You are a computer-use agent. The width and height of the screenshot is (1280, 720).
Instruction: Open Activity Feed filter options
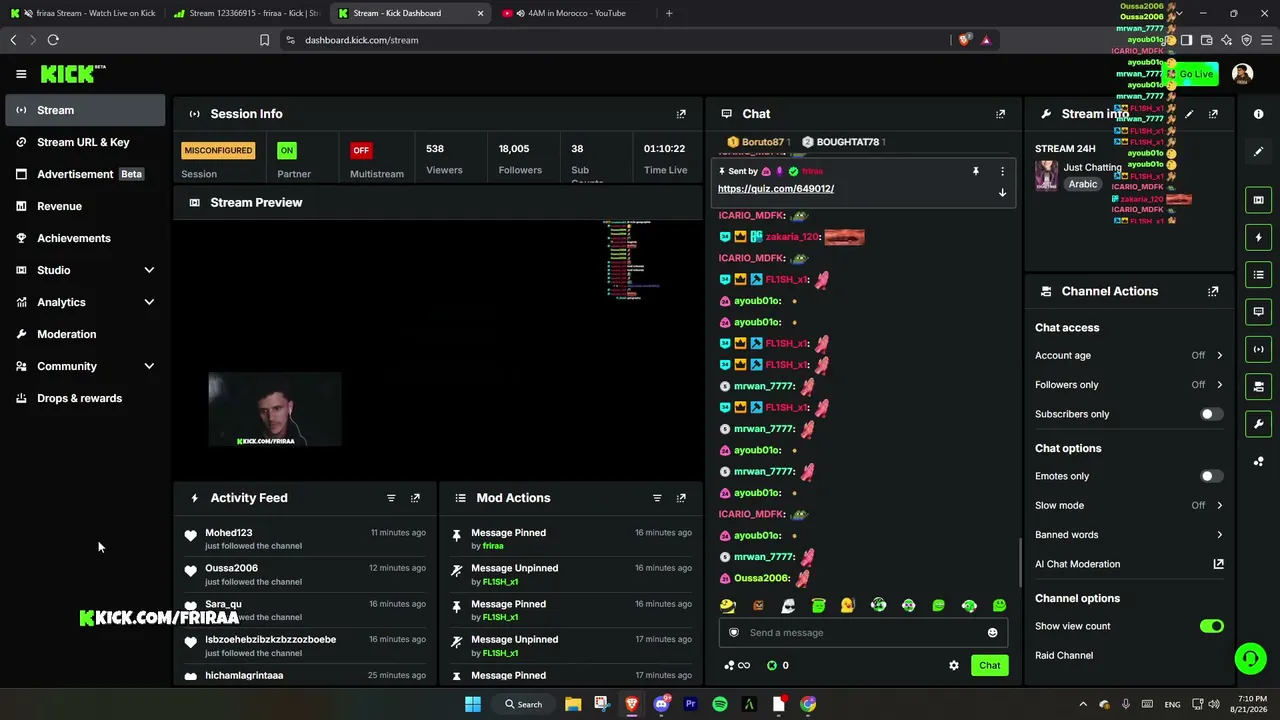coord(391,498)
